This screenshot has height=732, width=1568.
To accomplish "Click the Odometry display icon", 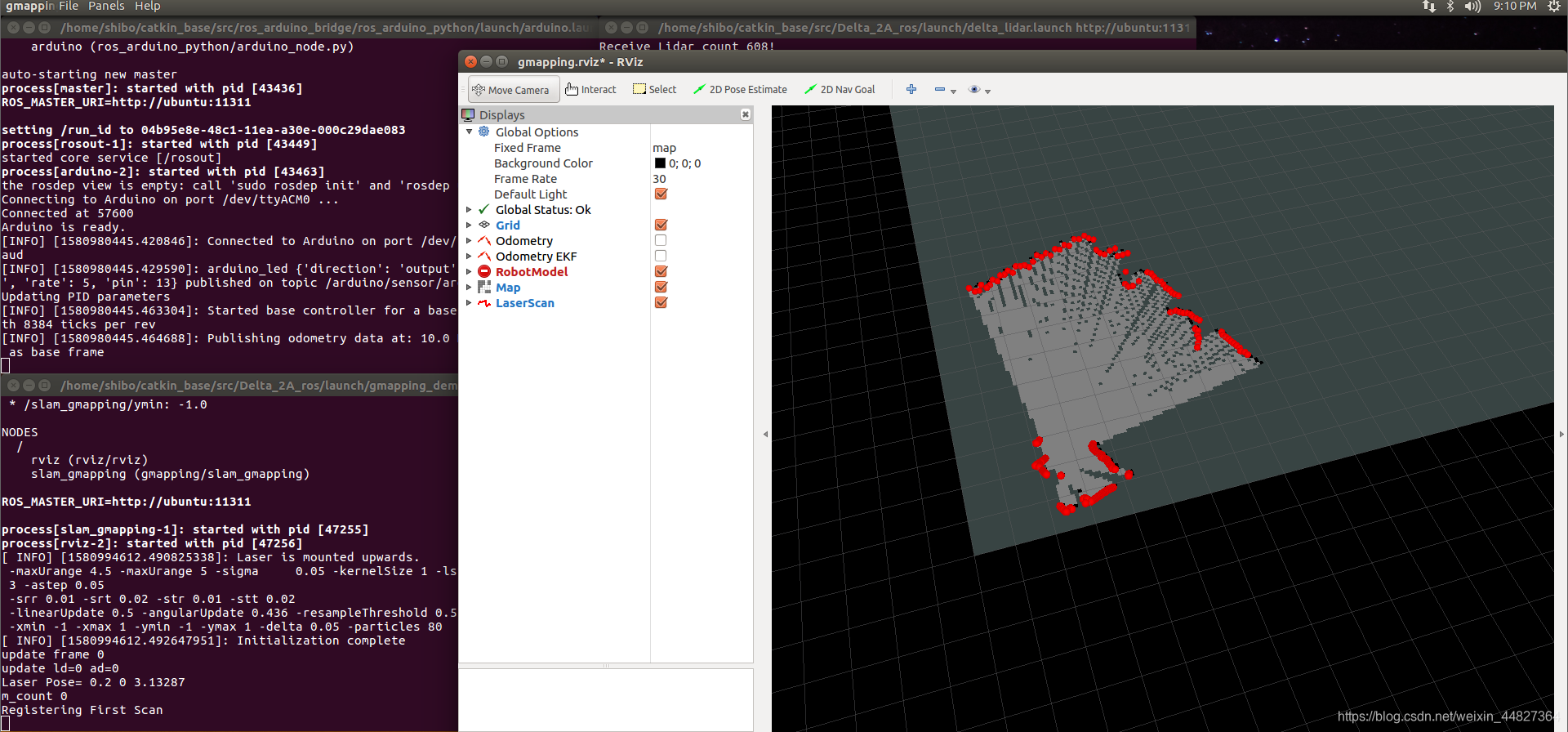I will [484, 240].
